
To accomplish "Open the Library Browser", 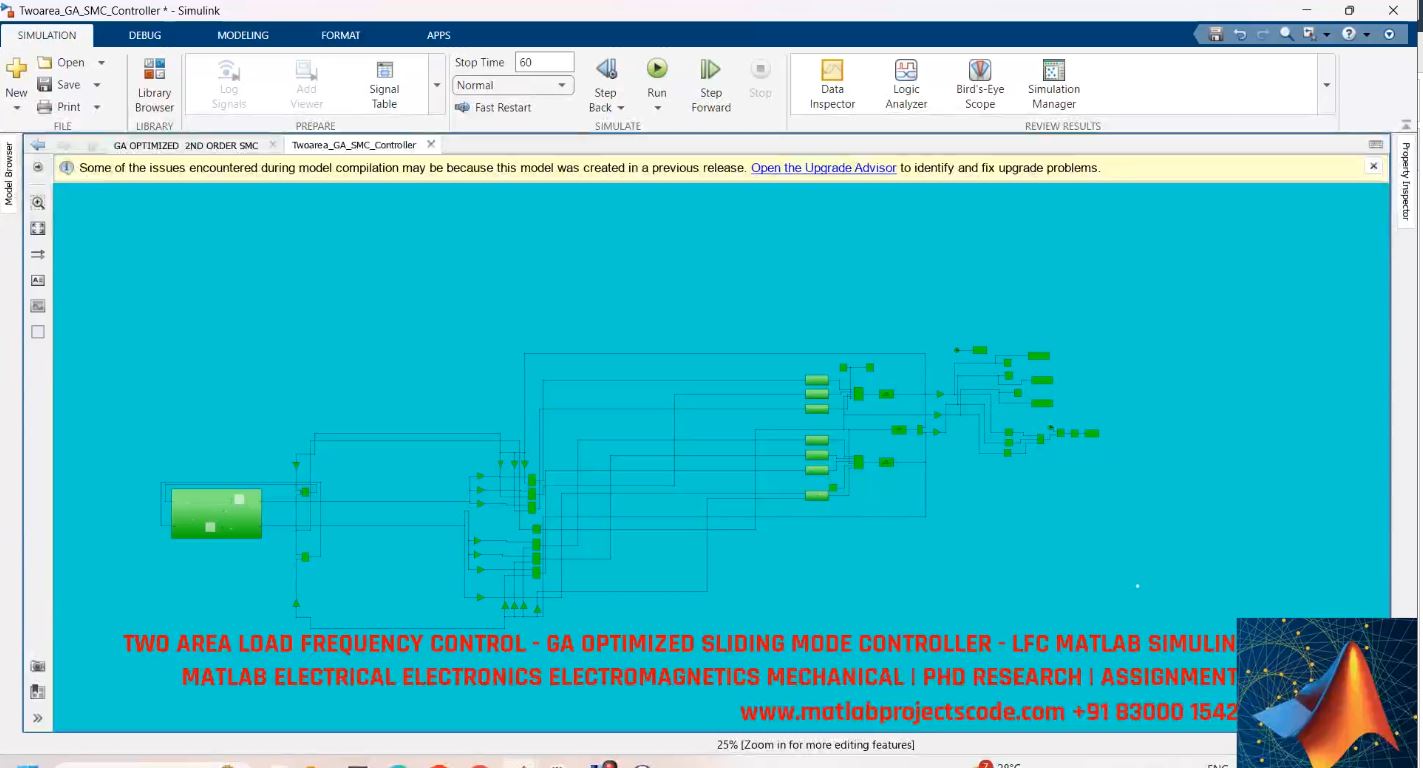I will point(154,84).
